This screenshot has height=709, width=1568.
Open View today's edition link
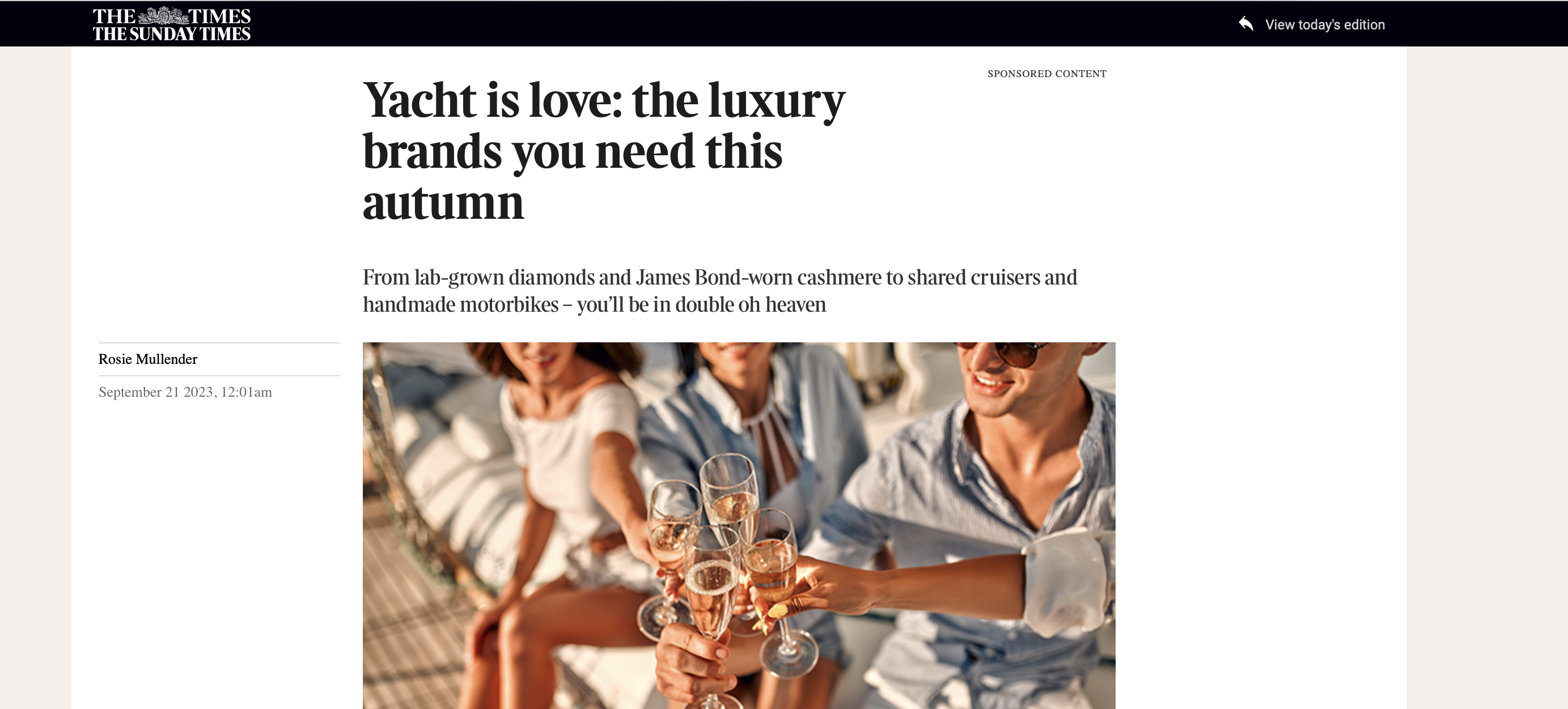[1324, 24]
